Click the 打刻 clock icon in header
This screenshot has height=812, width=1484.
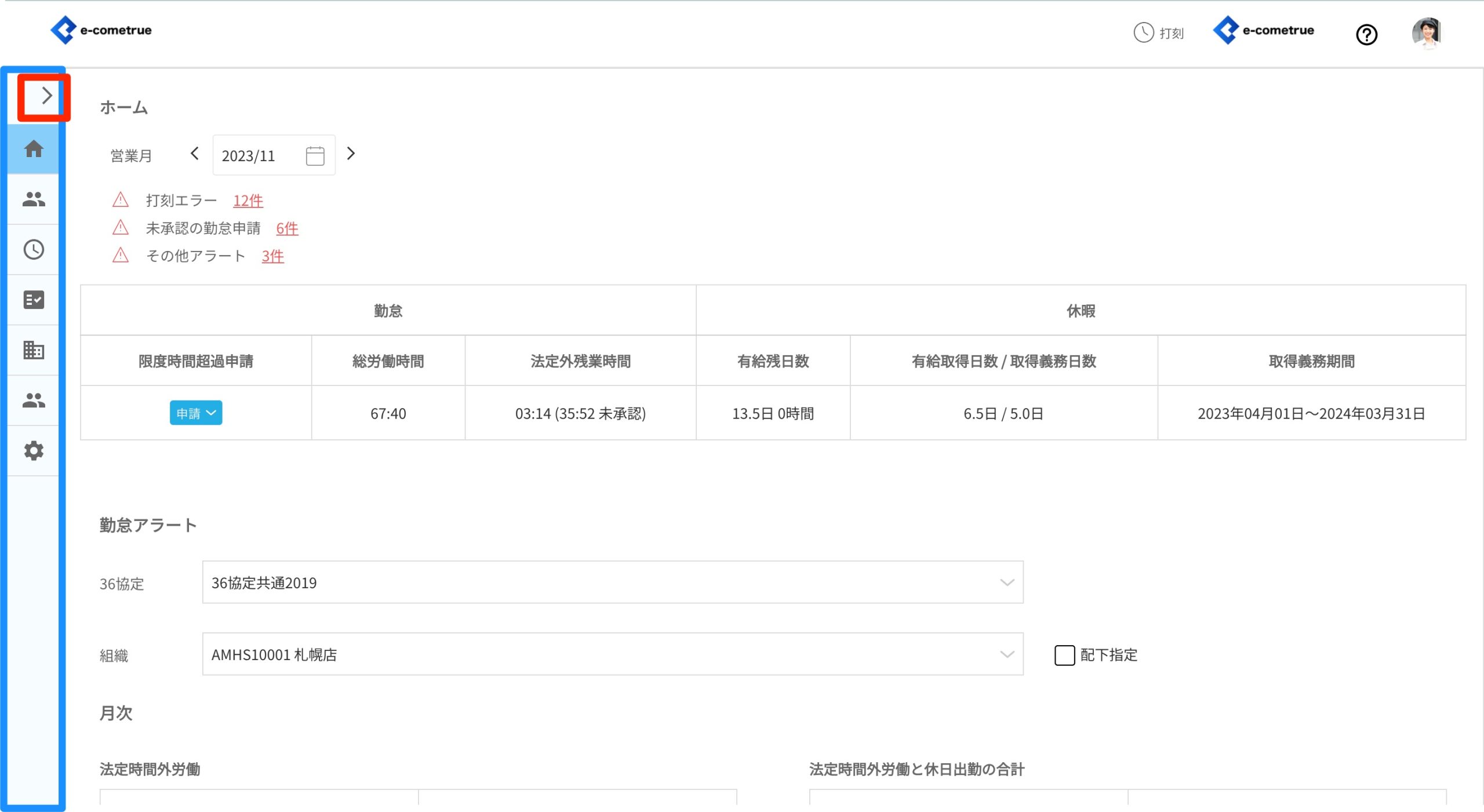[1143, 33]
